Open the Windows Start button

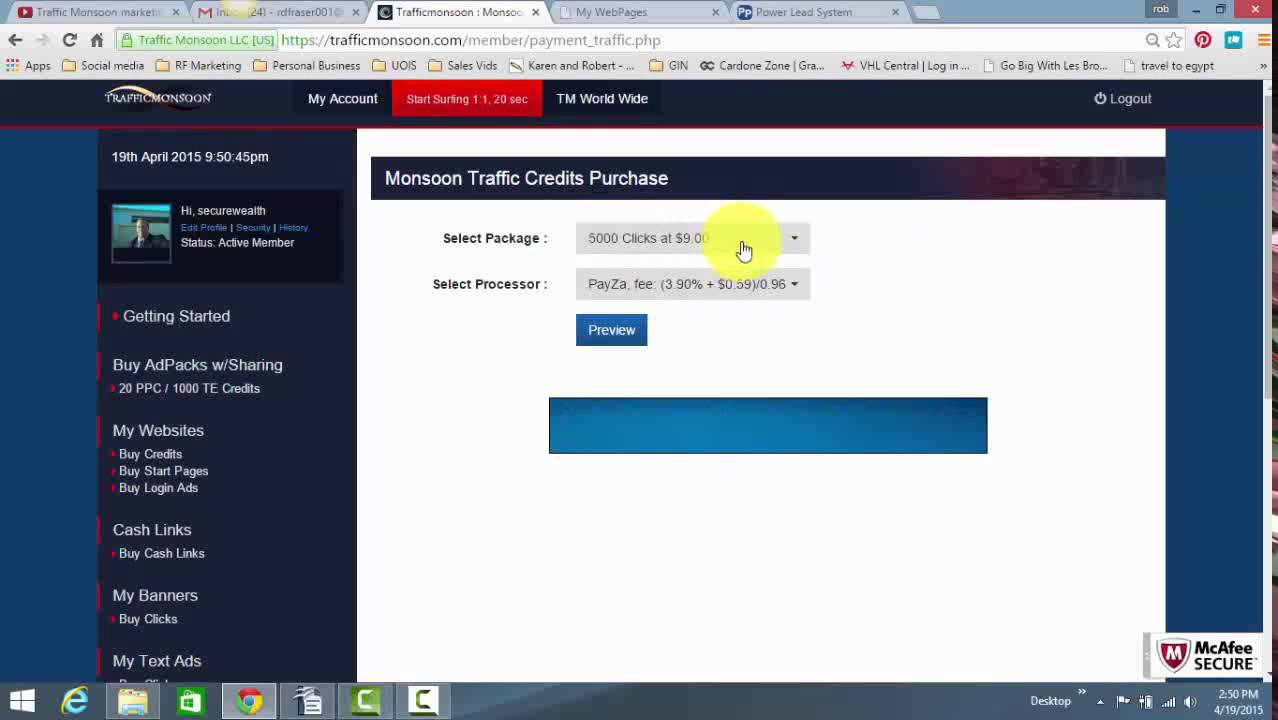coord(22,701)
